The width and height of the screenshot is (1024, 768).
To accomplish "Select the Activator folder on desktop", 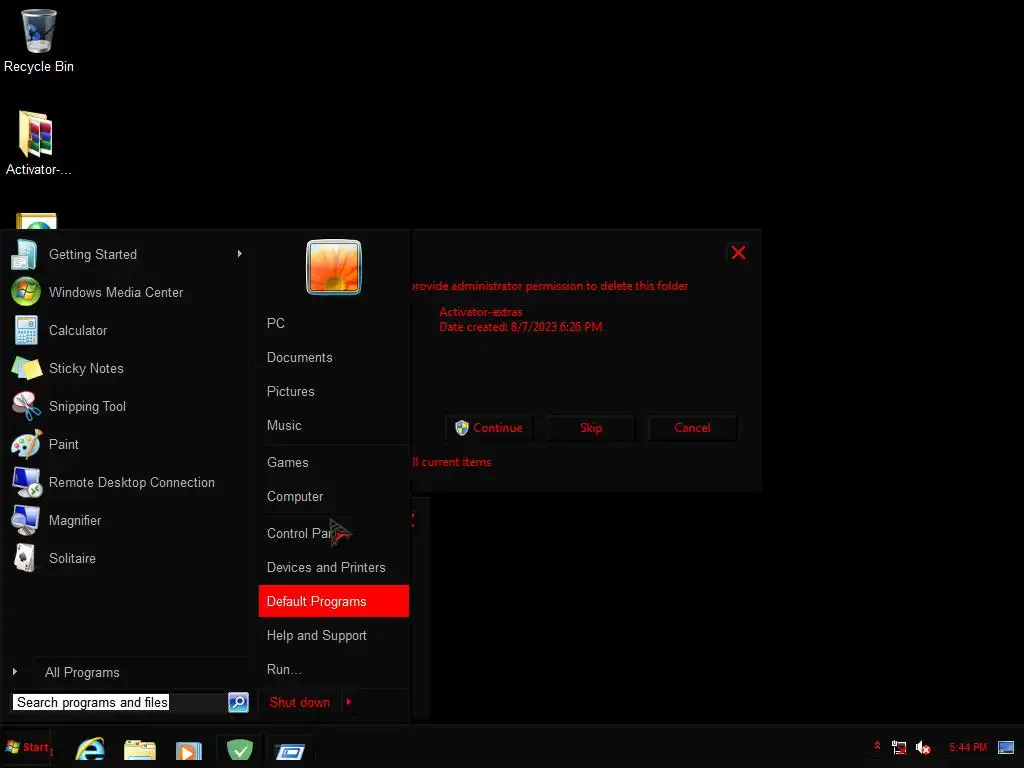I will point(38,143).
